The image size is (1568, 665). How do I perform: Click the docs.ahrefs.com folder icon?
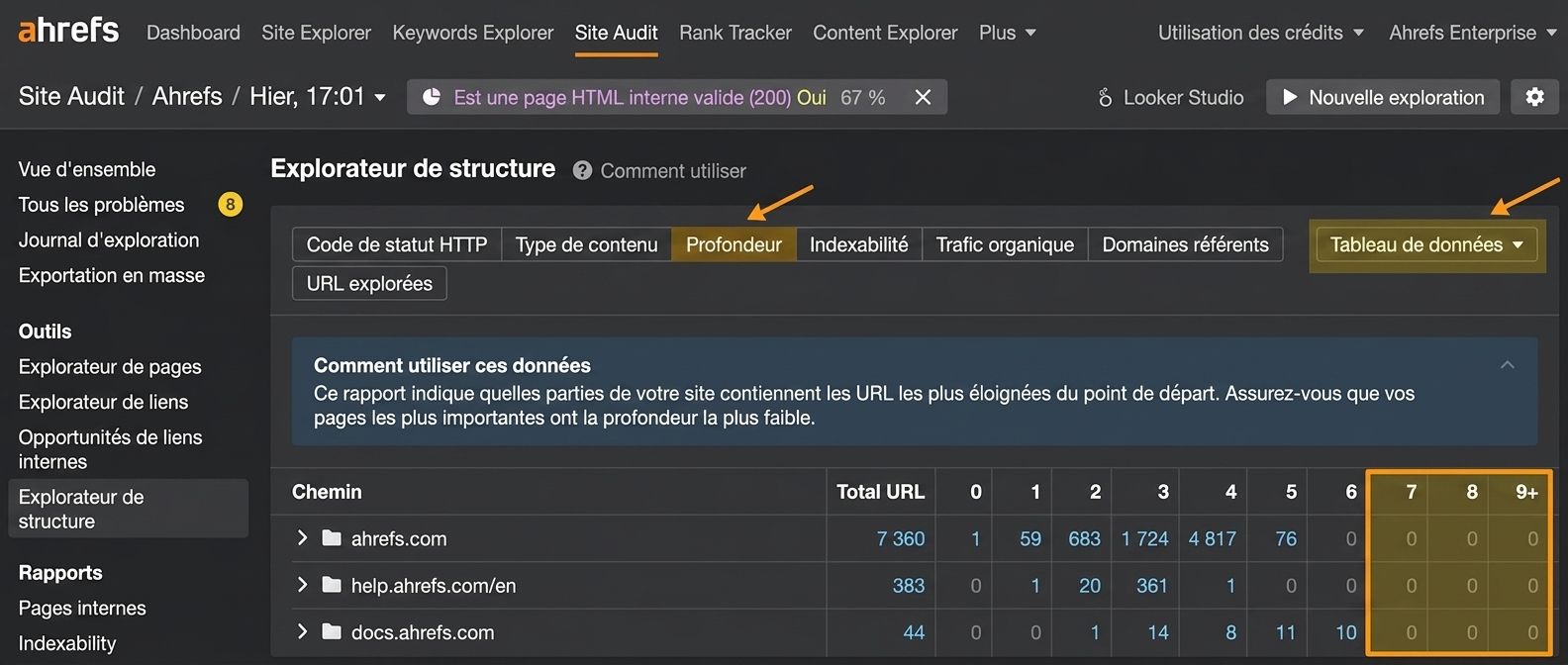point(332,631)
